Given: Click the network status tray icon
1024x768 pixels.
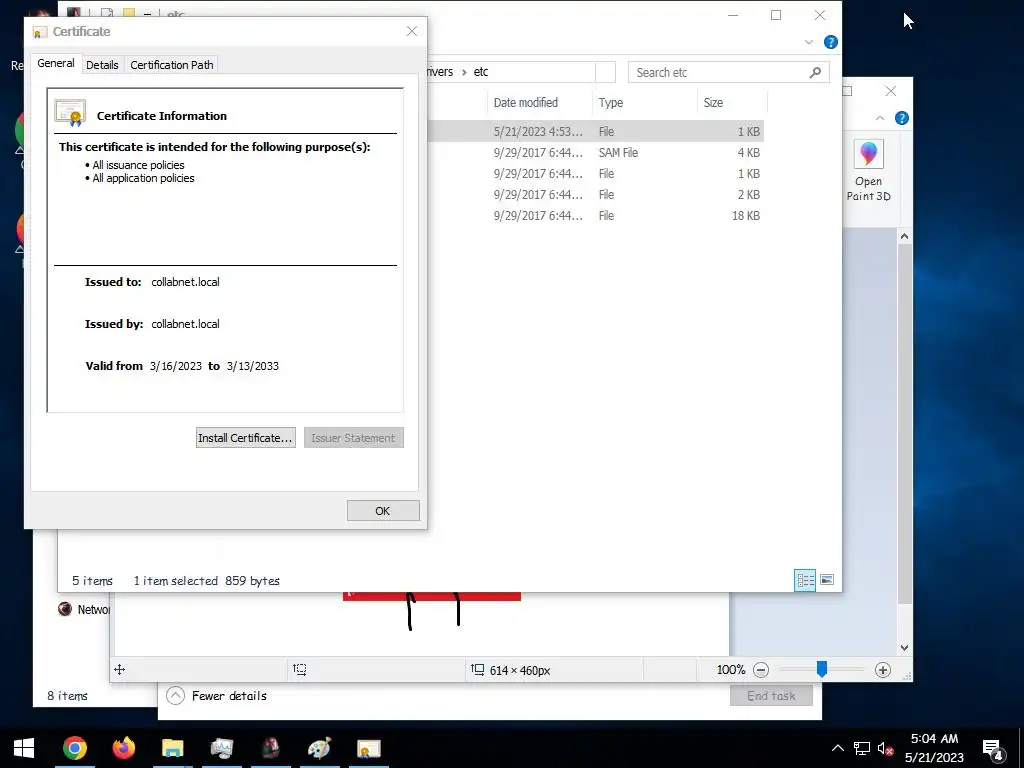Looking at the screenshot, I should click(x=862, y=748).
